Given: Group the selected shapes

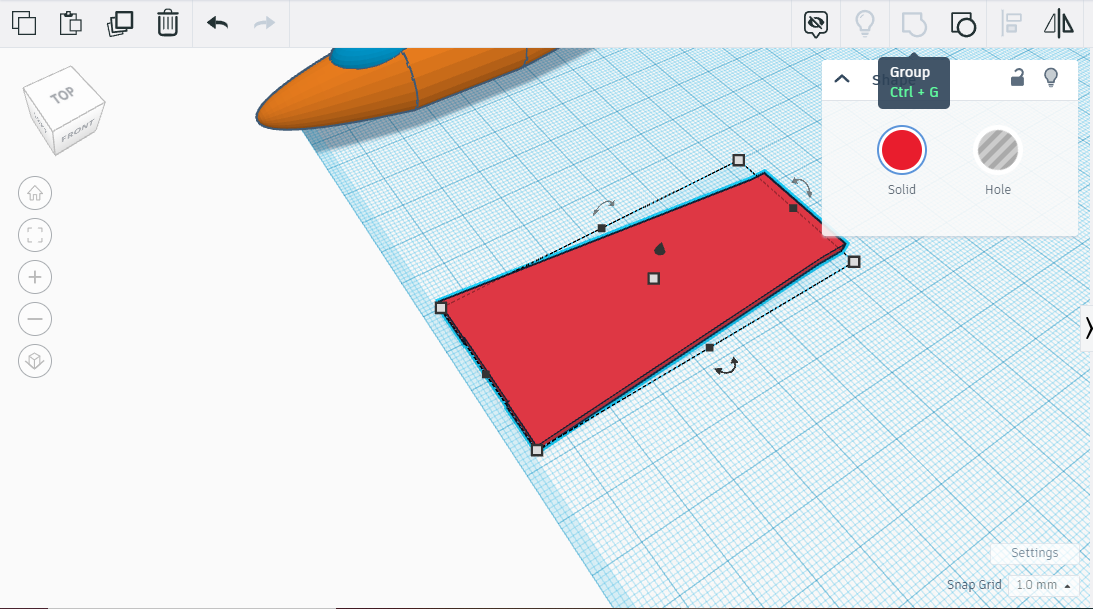Looking at the screenshot, I should 914,24.
